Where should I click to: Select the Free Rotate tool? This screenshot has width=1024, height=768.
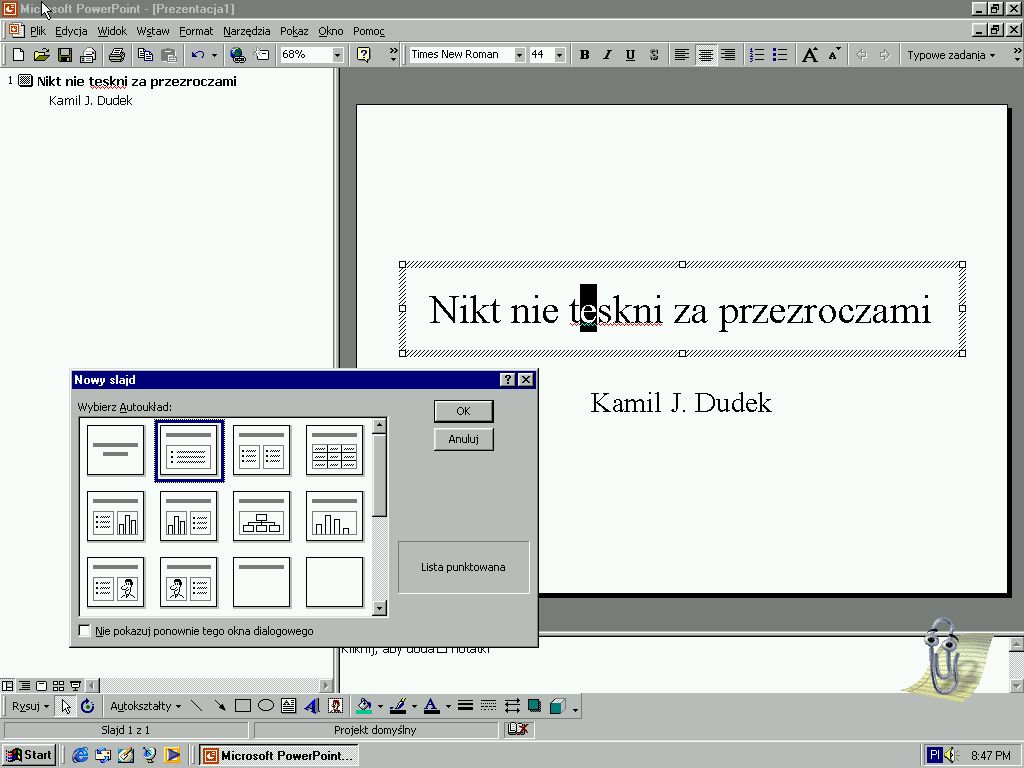[86, 705]
